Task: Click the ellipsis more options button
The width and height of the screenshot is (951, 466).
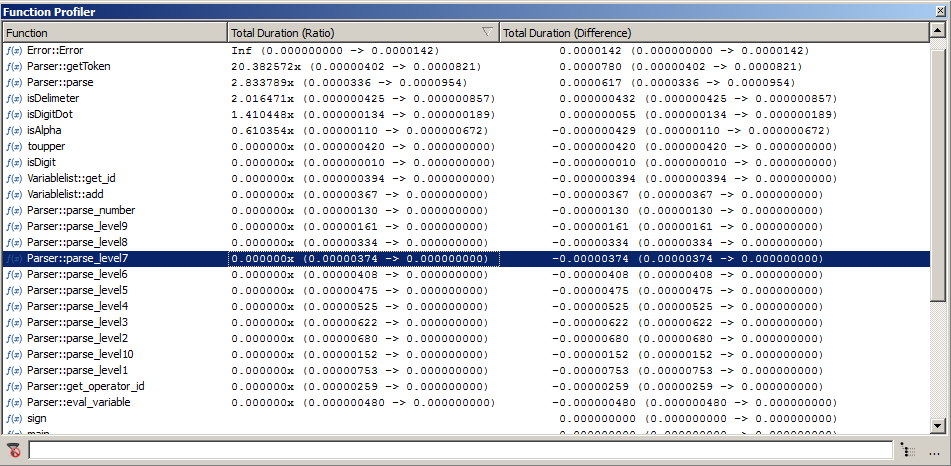Action: 934,451
